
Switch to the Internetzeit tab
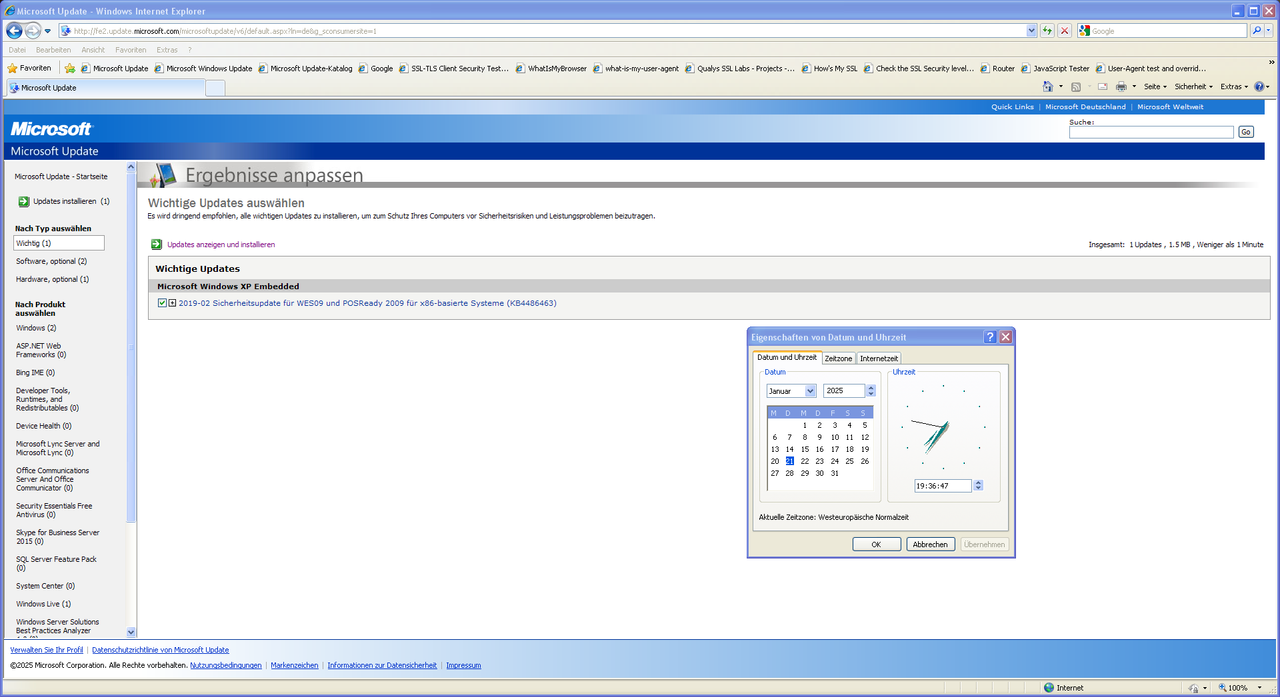coord(879,358)
